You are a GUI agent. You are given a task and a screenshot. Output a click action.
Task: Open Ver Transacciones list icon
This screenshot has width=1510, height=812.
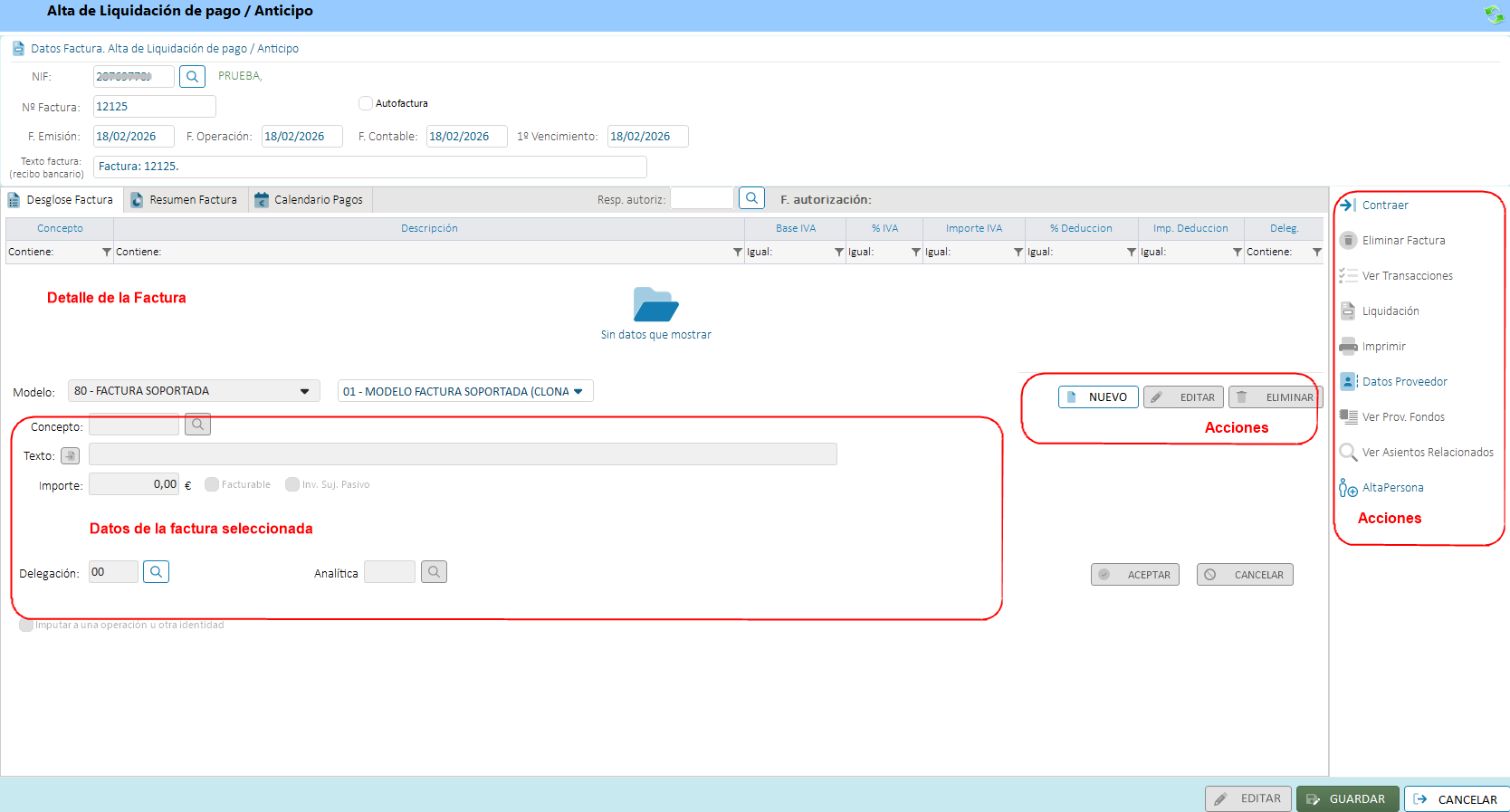[x=1348, y=276]
